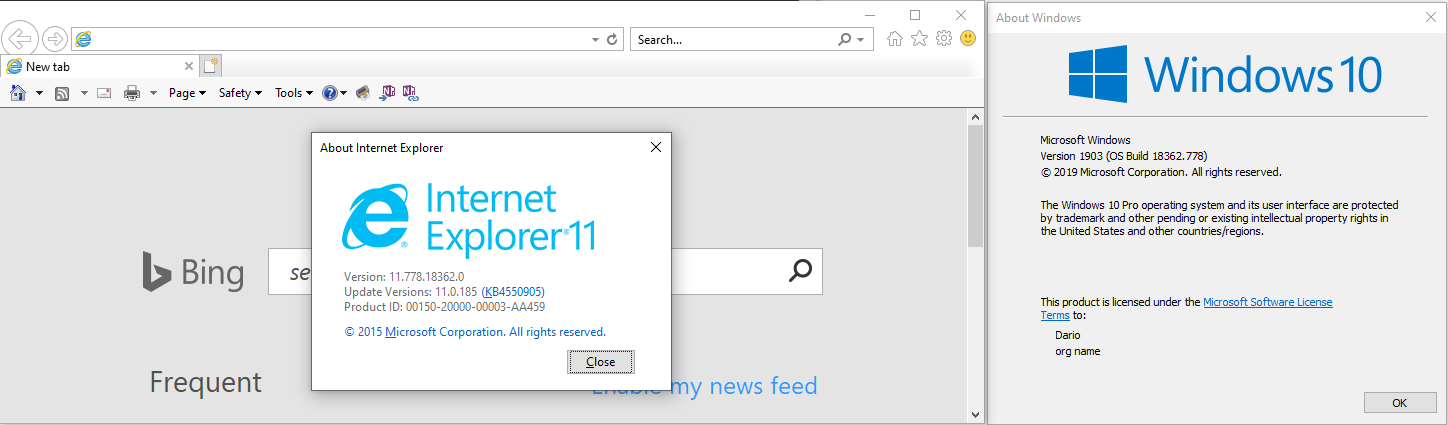The height and width of the screenshot is (425, 1448).
Task: Click the smiley feedback icon
Action: [967, 39]
